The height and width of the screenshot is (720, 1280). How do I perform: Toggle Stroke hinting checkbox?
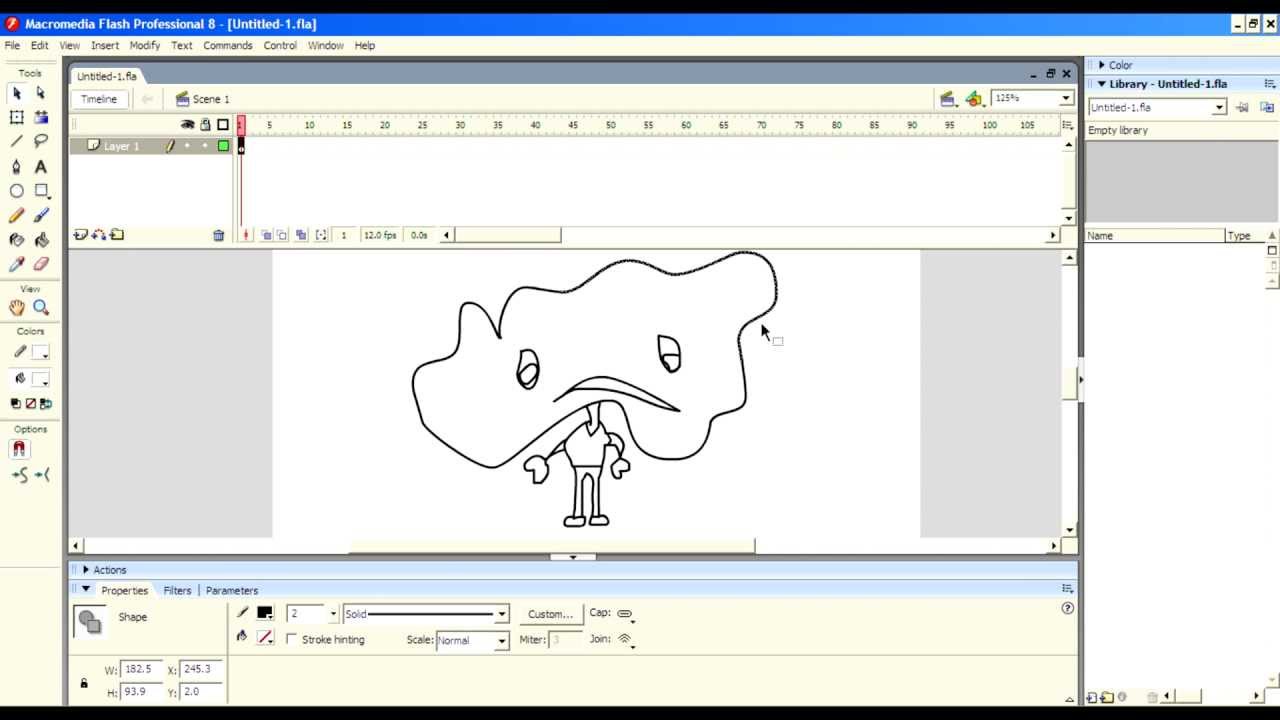click(x=292, y=639)
